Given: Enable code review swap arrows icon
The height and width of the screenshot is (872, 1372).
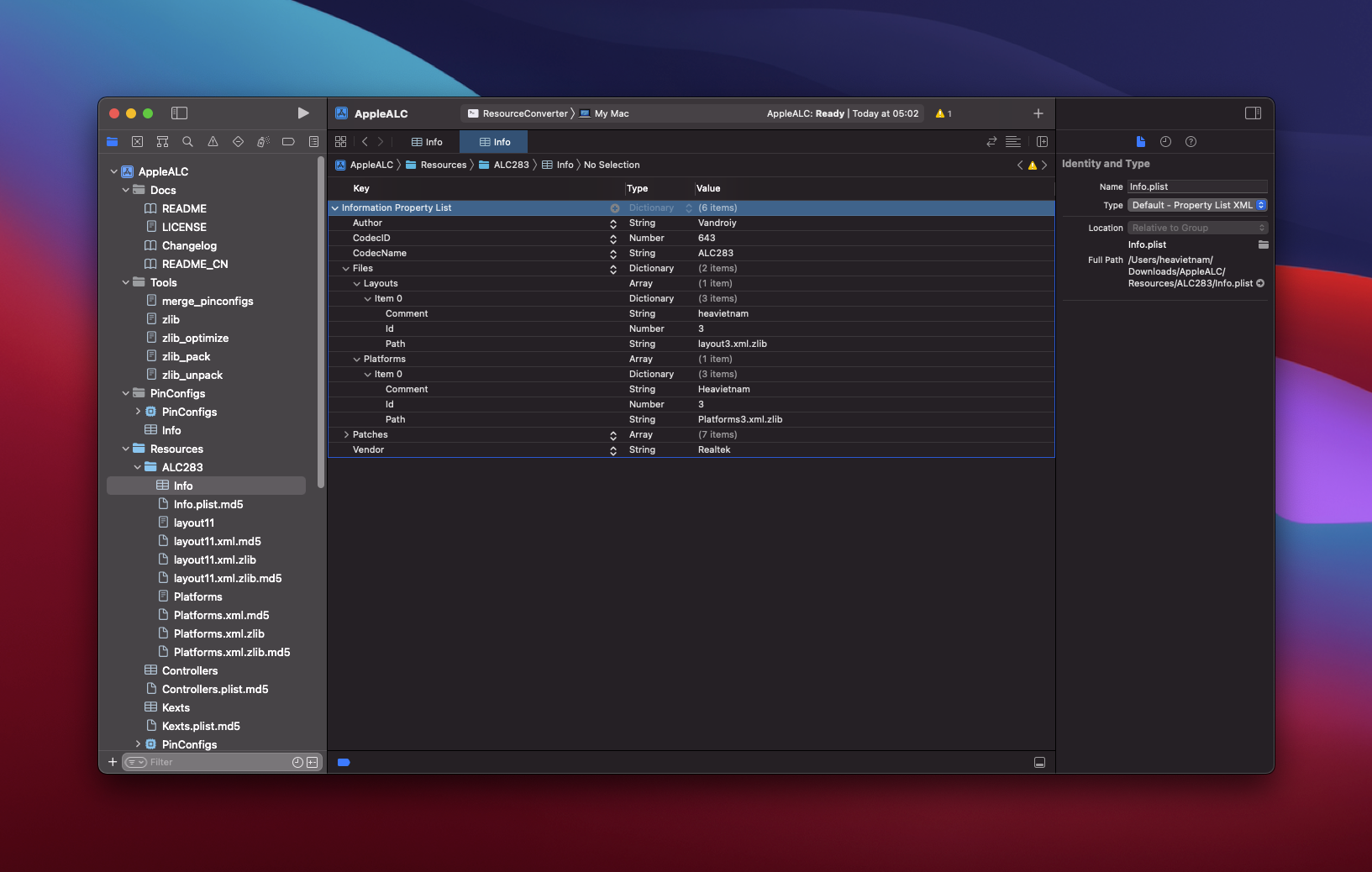Looking at the screenshot, I should tap(991, 142).
